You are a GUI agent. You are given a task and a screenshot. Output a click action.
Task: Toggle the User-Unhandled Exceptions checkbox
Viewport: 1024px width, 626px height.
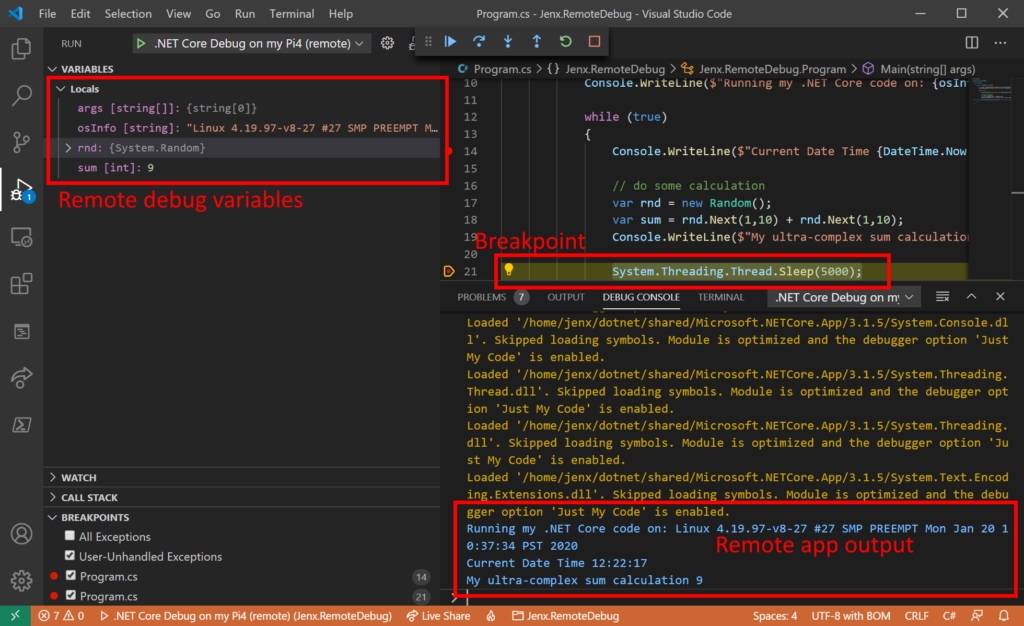point(70,556)
